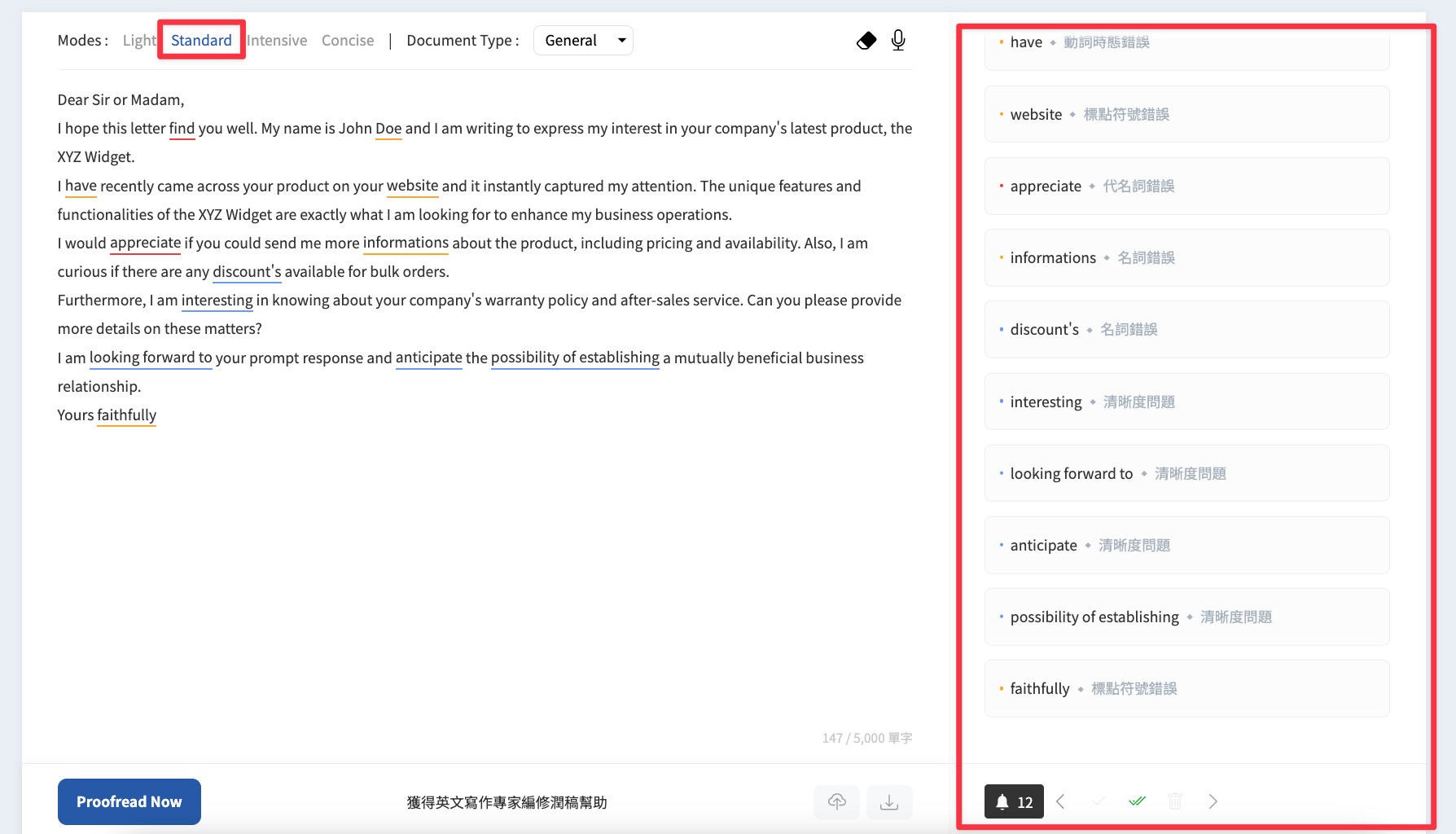The image size is (1456, 834).
Task: Switch to Concise mode
Action: (x=348, y=41)
